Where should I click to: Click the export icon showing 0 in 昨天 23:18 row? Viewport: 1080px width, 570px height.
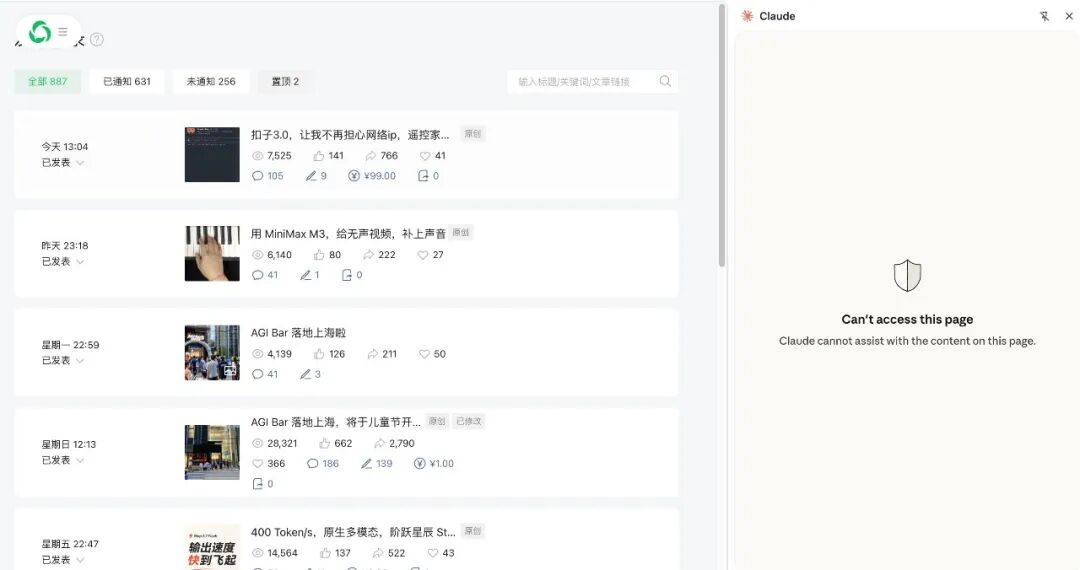346,275
